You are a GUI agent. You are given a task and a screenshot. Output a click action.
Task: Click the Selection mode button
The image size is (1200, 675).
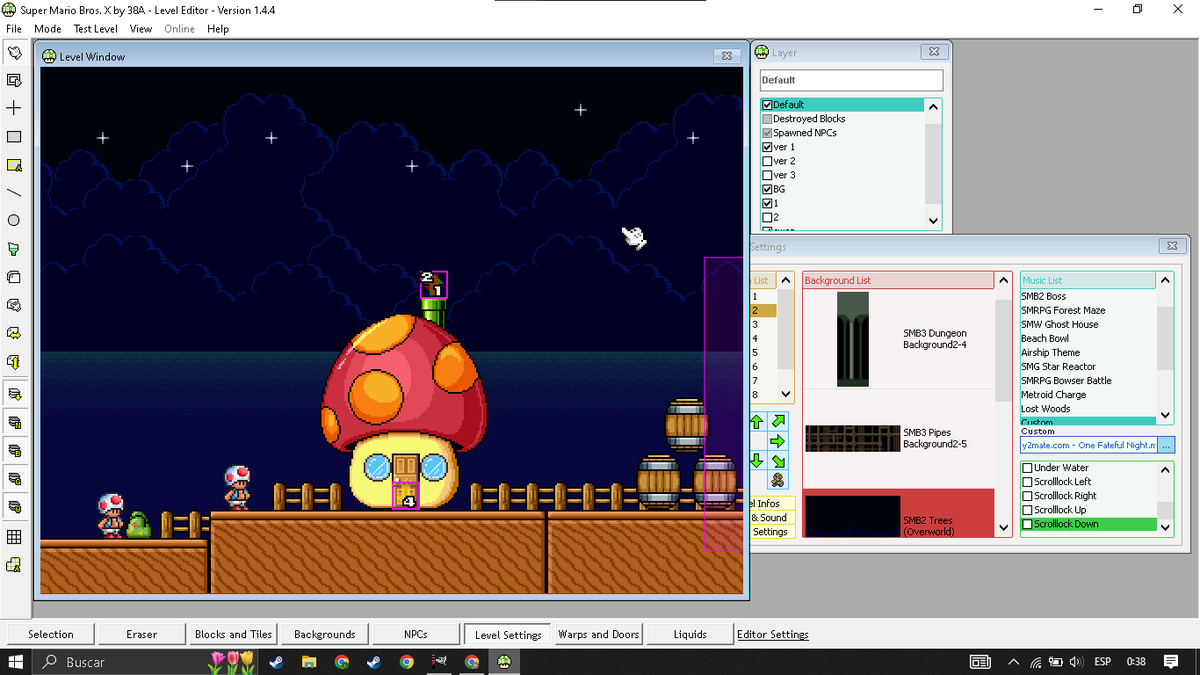click(x=51, y=634)
